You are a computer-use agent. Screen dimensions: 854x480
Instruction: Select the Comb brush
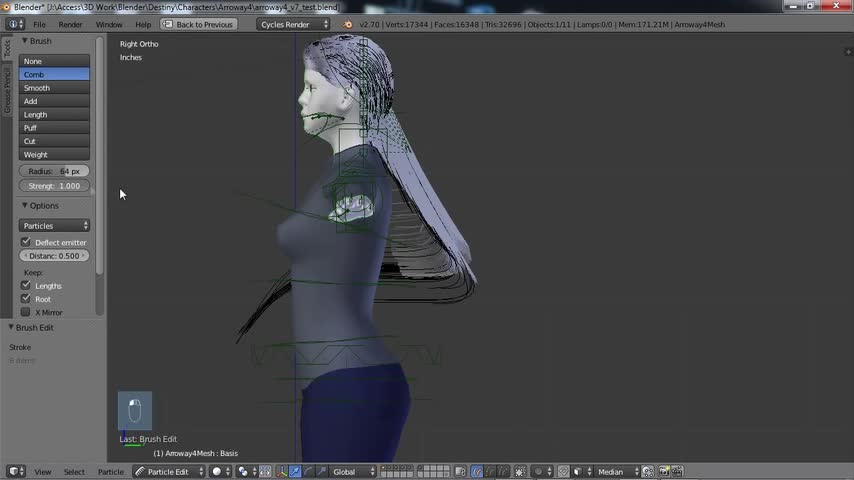tap(54, 74)
